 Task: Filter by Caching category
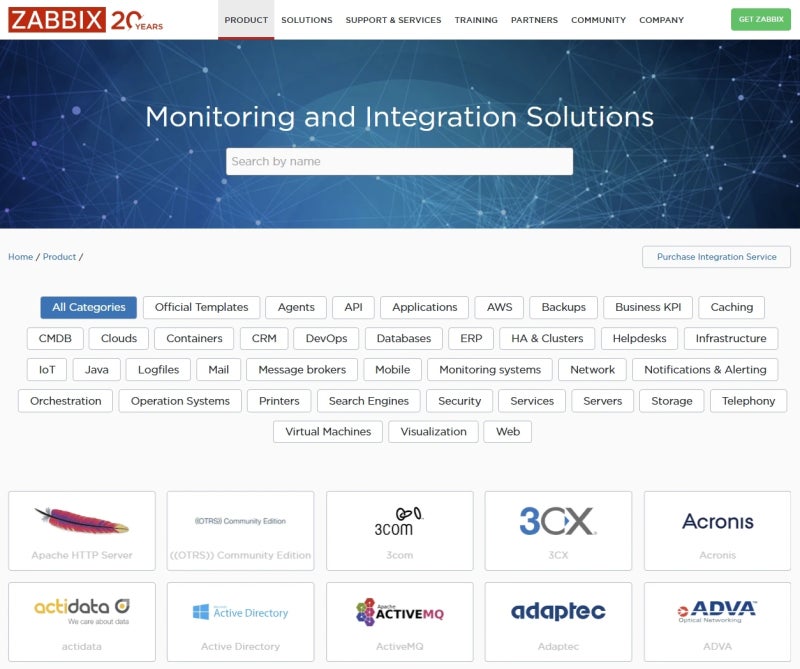pos(732,307)
